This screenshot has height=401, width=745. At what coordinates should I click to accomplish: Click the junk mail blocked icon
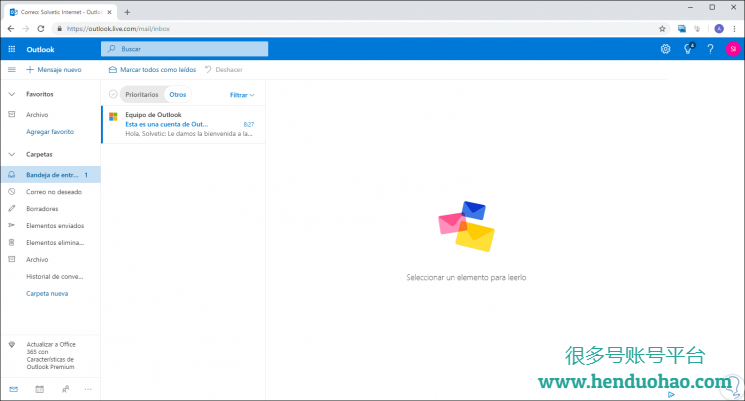pyautogui.click(x=12, y=191)
